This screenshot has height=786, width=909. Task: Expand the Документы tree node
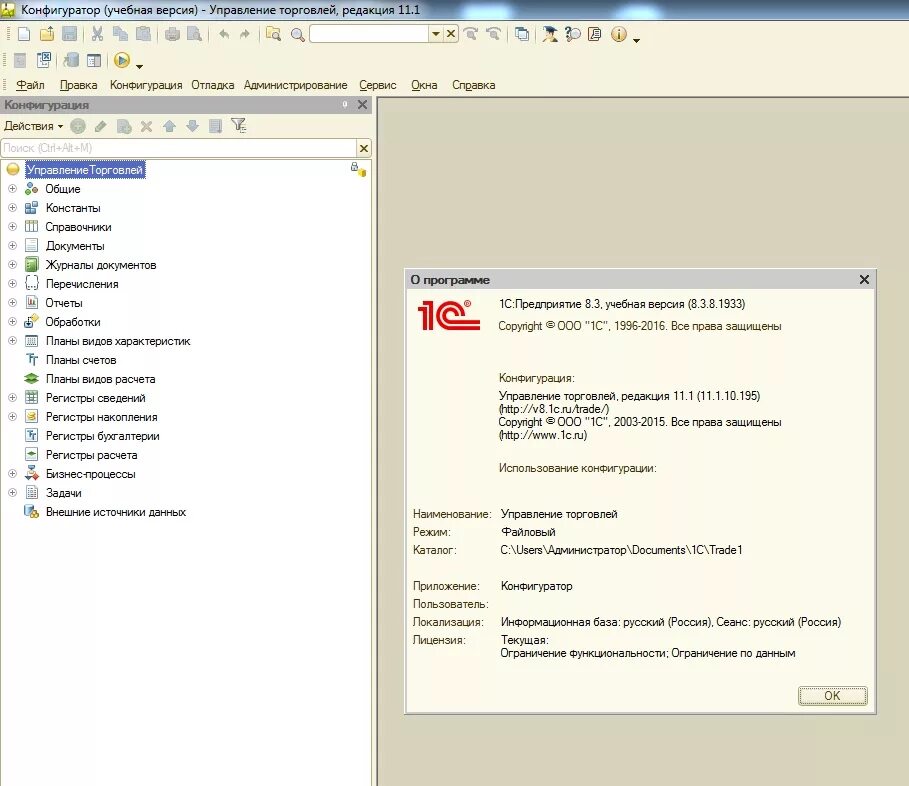coord(12,246)
